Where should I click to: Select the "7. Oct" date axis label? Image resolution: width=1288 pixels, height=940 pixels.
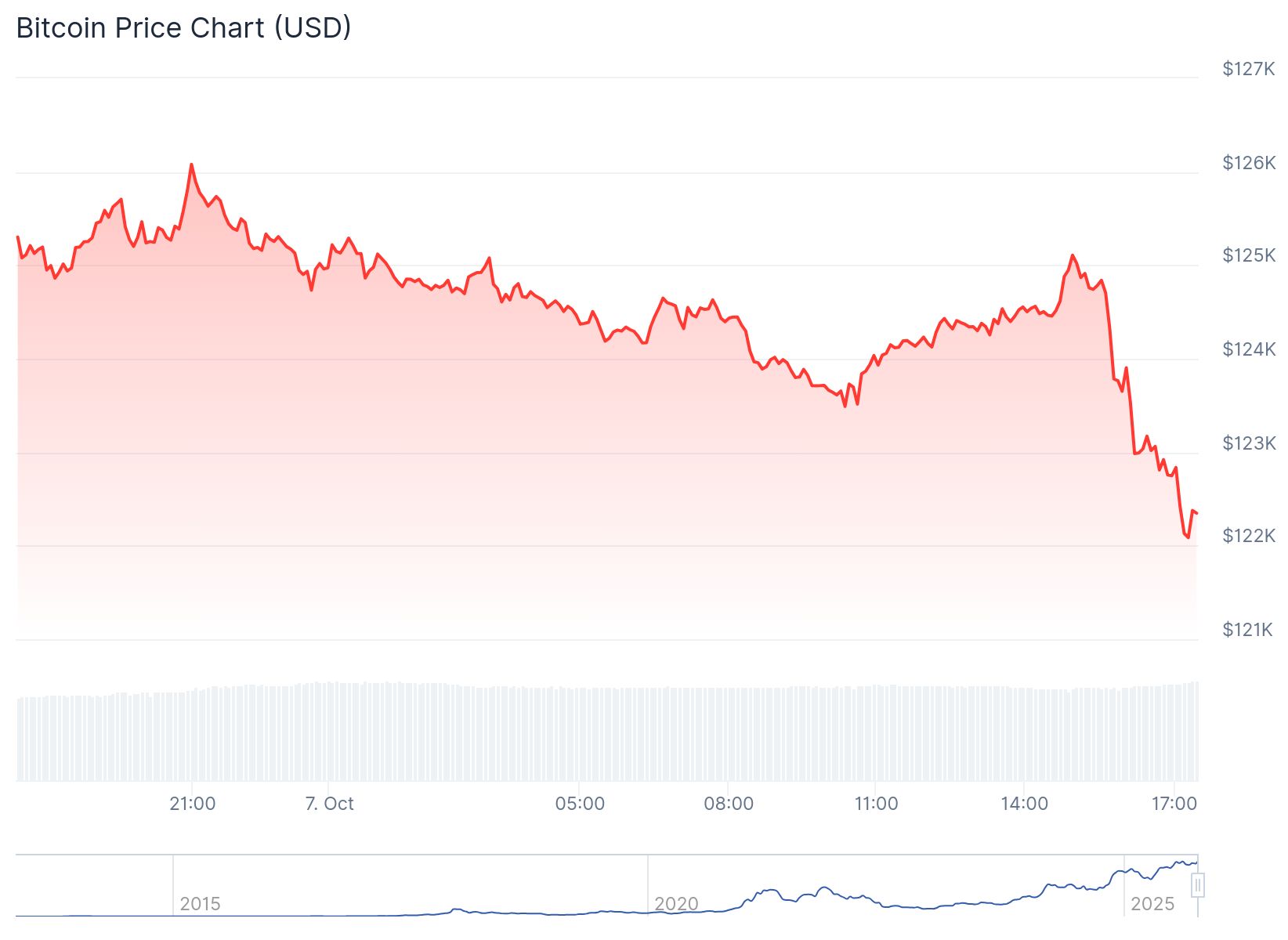click(329, 804)
